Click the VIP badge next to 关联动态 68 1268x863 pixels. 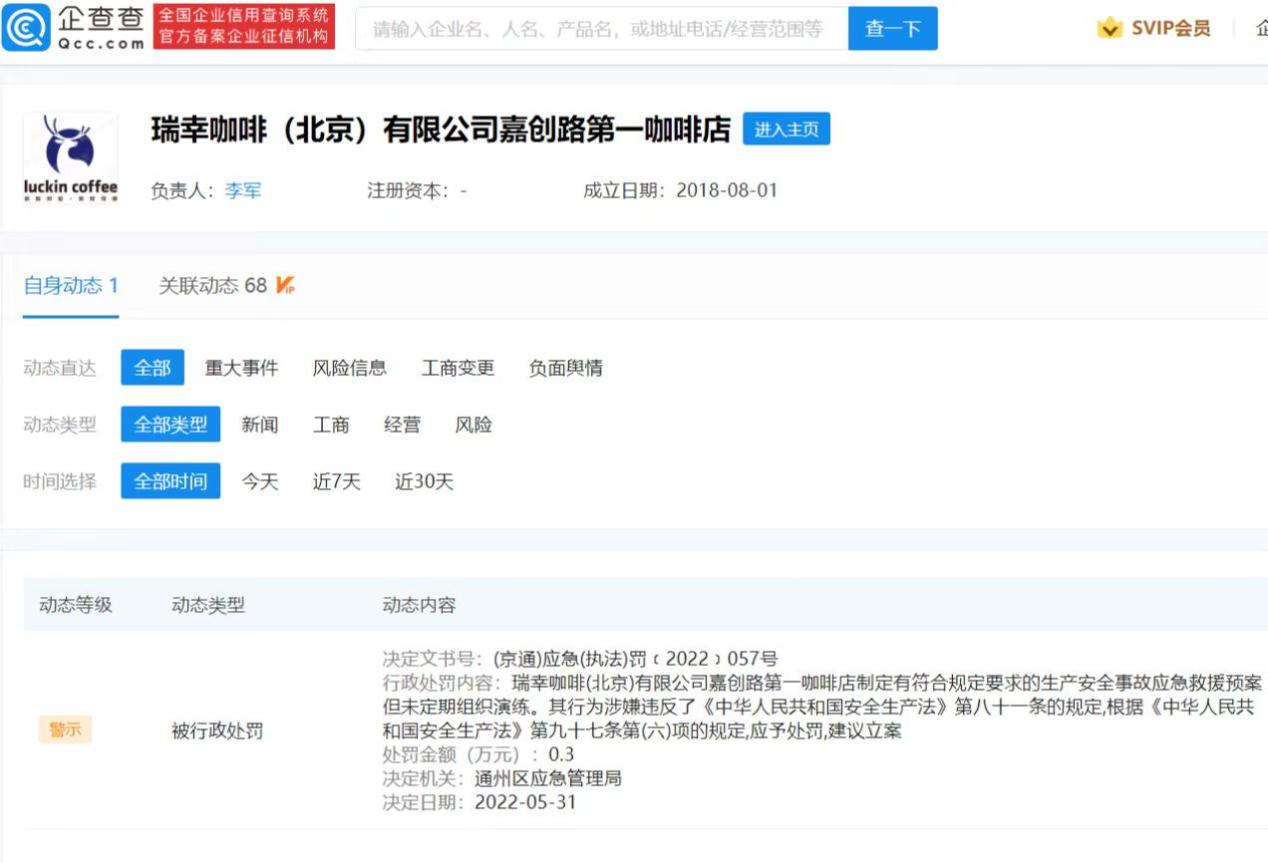coord(285,286)
